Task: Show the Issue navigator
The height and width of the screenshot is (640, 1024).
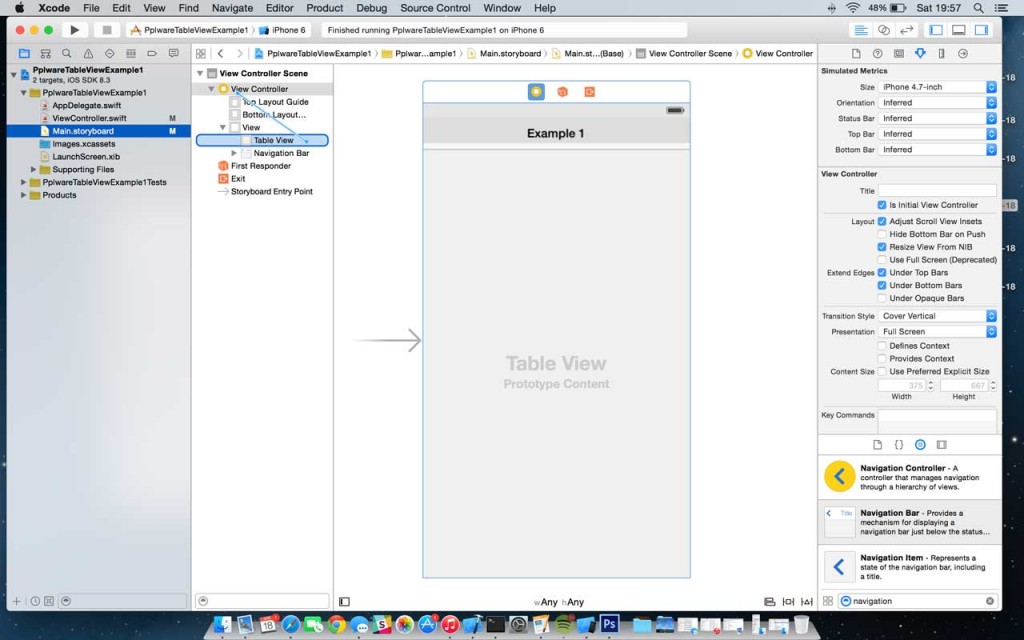Action: coord(88,53)
